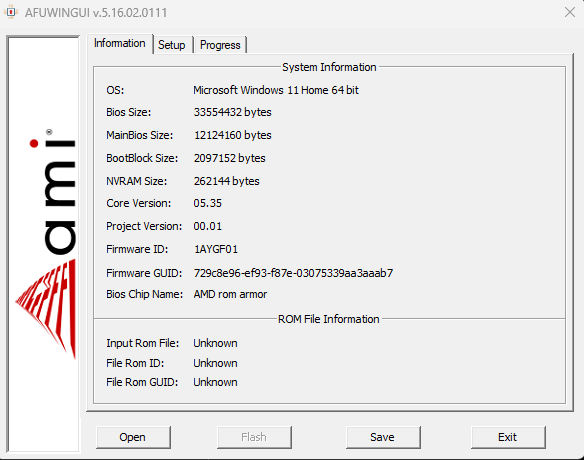Select Bios Size value '33554432 bytes'
This screenshot has width=584, height=460.
[232, 112]
